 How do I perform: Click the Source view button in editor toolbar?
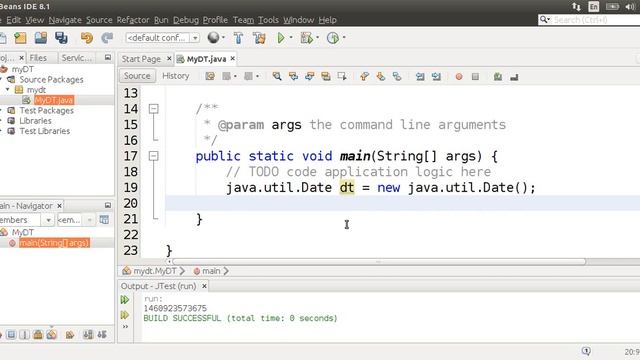(x=137, y=76)
